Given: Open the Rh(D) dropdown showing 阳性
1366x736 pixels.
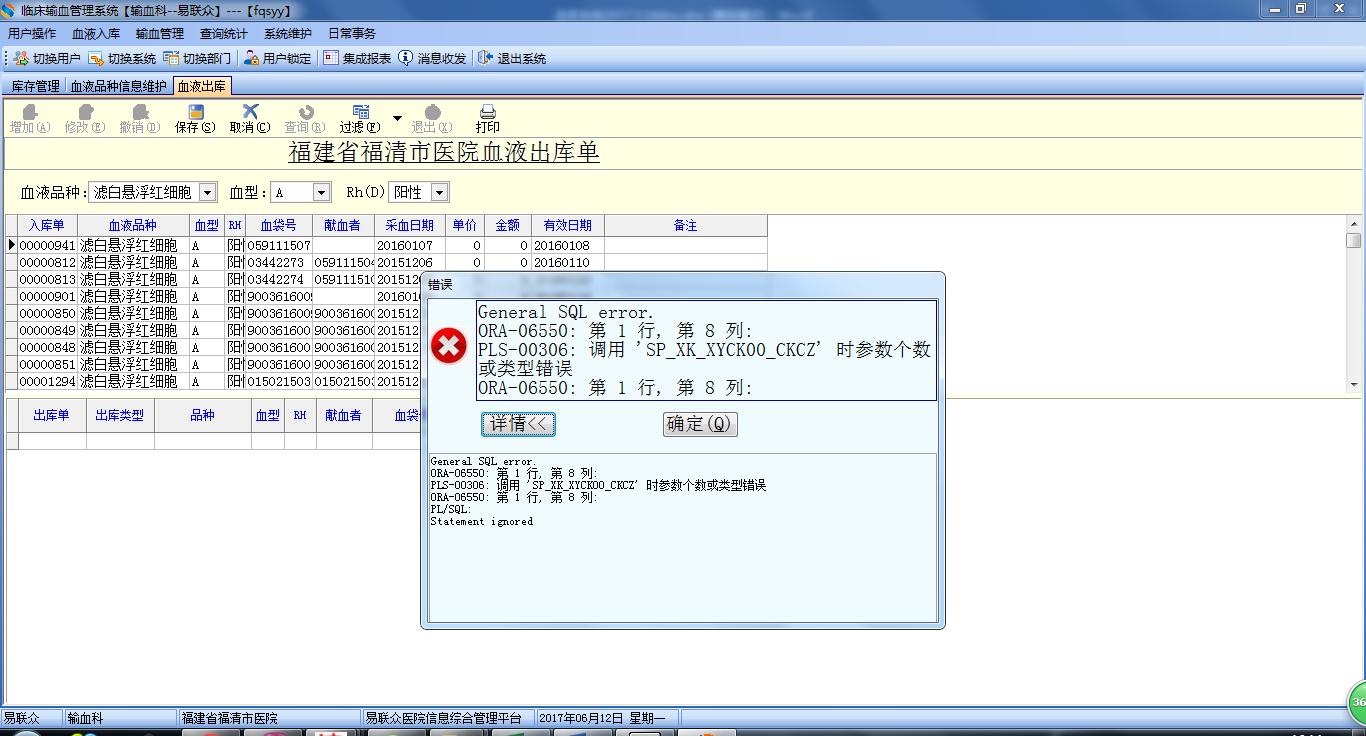Looking at the screenshot, I should point(439,192).
